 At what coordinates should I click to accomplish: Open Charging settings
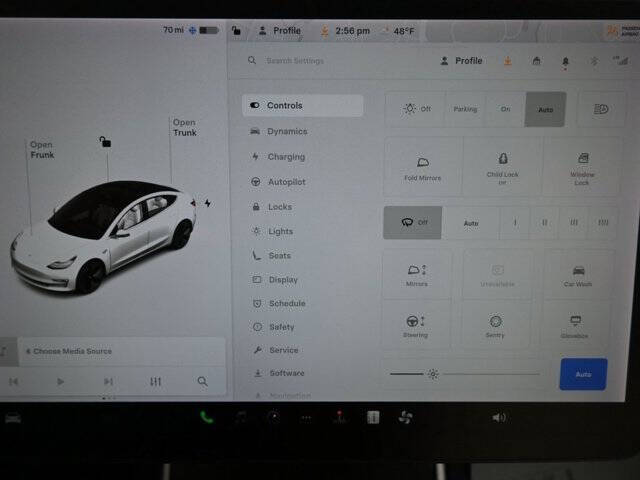click(278, 157)
